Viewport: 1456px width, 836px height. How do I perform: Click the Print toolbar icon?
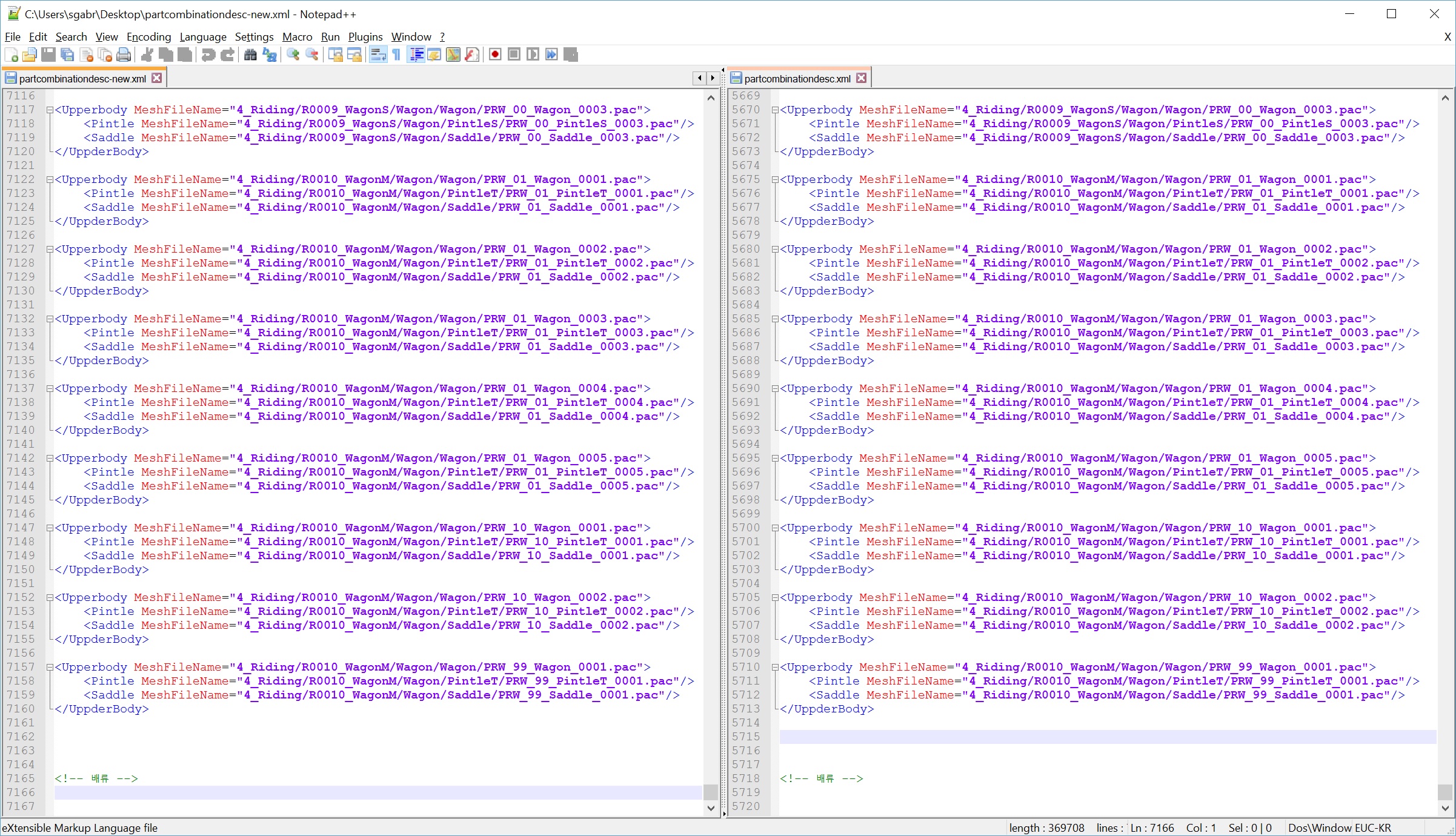click(124, 55)
